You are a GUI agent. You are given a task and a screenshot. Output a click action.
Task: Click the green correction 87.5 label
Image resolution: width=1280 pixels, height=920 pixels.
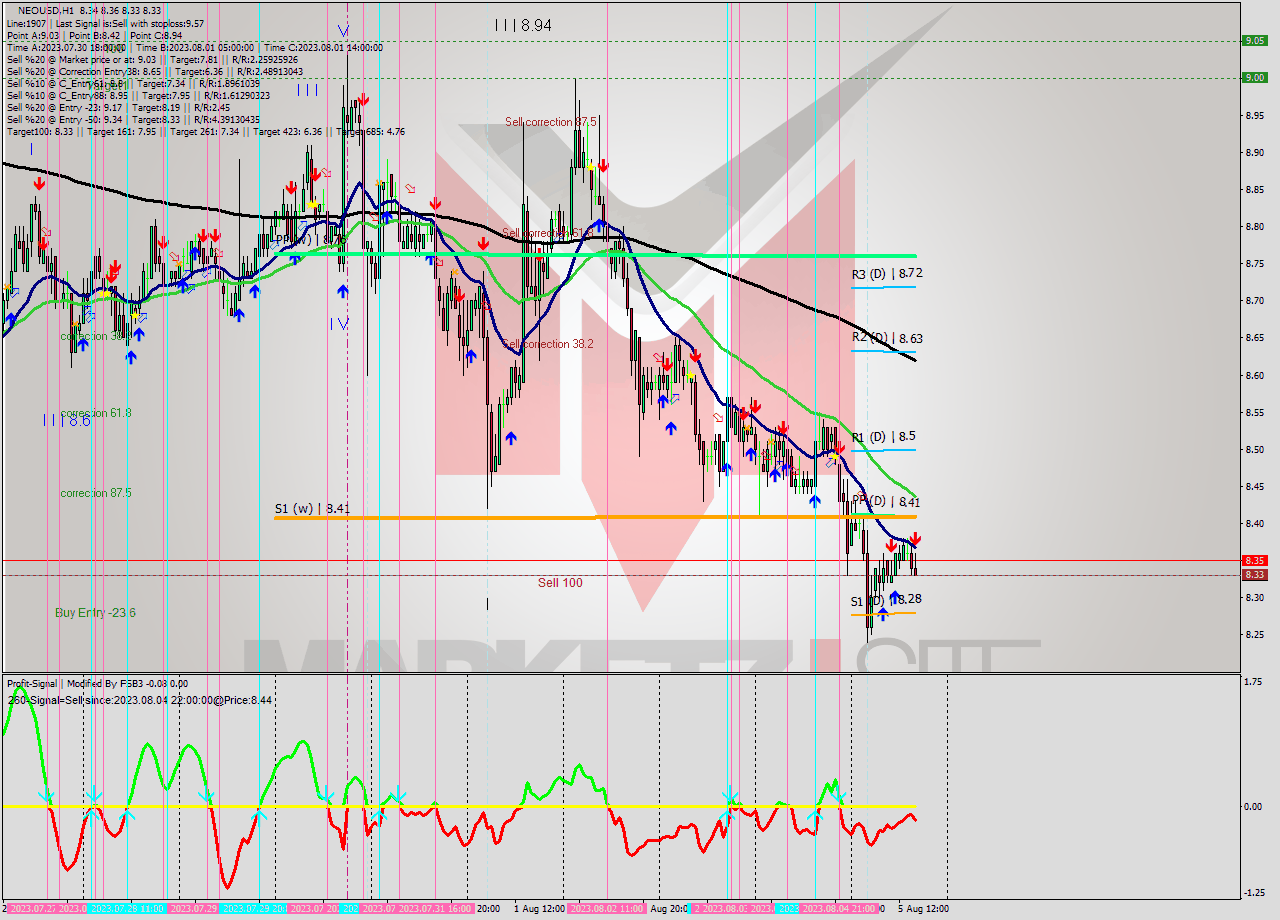click(x=96, y=493)
